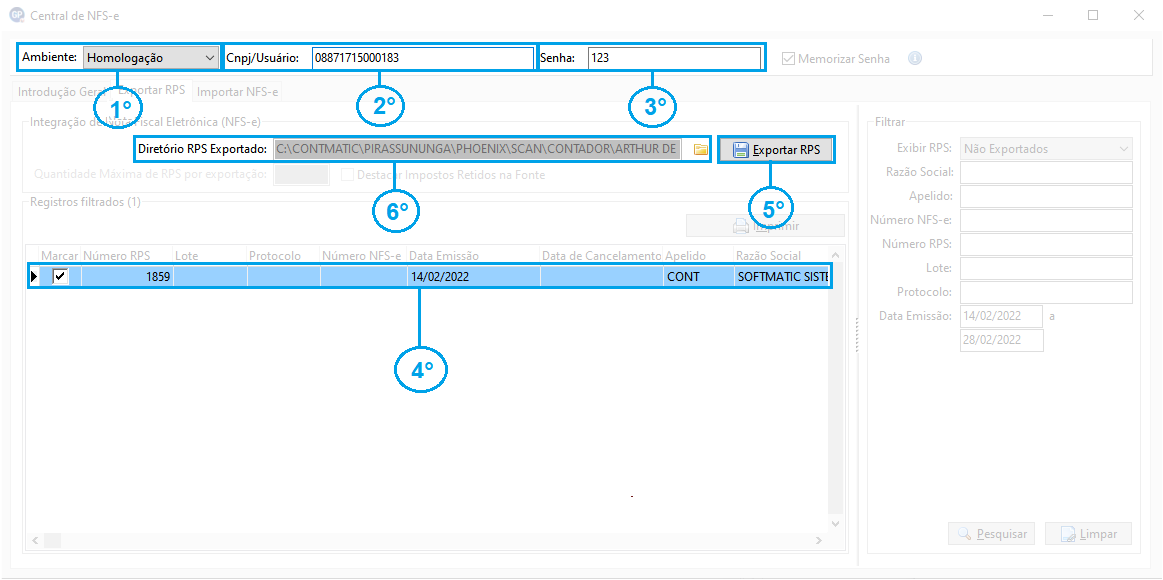
Task: Click the Razão Social column header
Action: (x=780, y=255)
